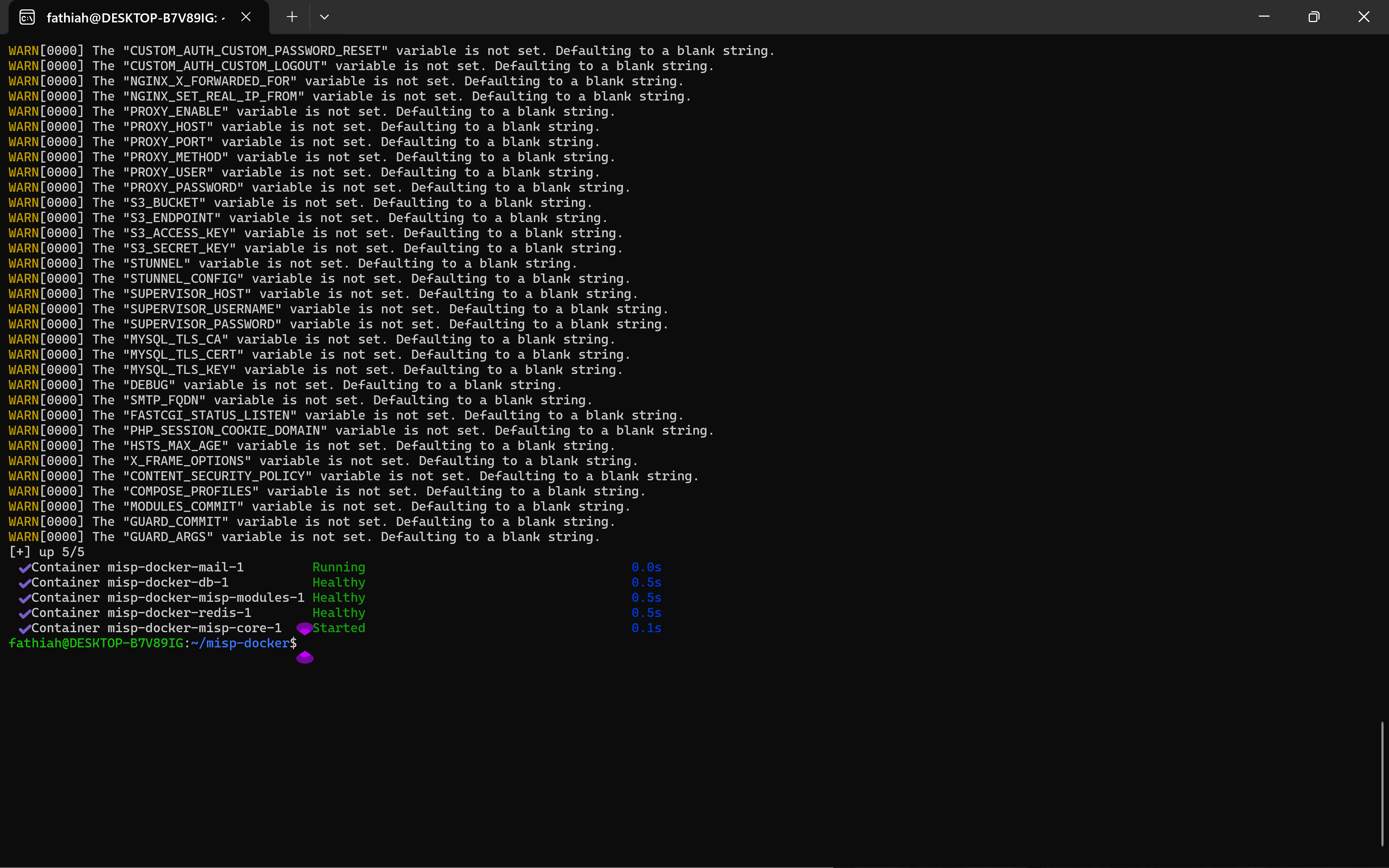Viewport: 1389px width, 868px height.
Task: Click the "PROXY_PASSWORD" variable name
Action: pos(183,188)
